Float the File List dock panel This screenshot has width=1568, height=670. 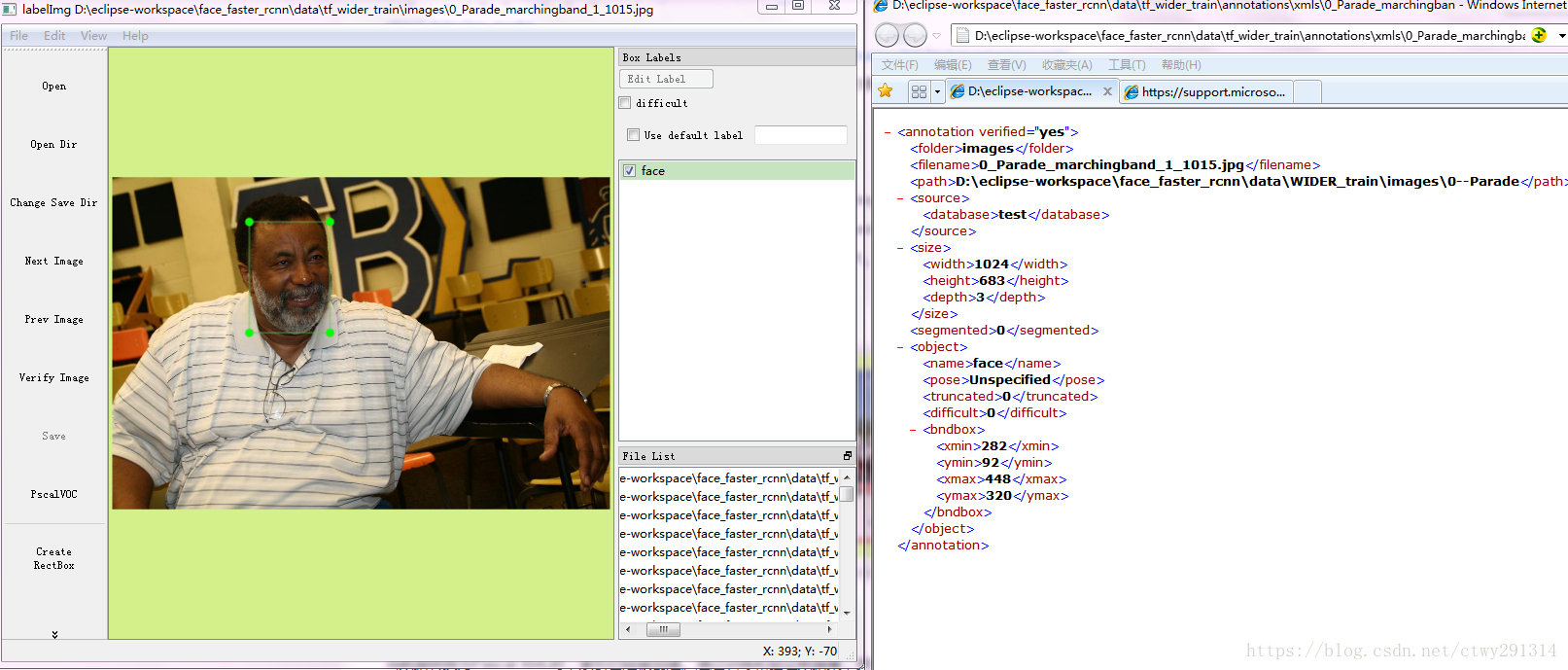point(847,456)
